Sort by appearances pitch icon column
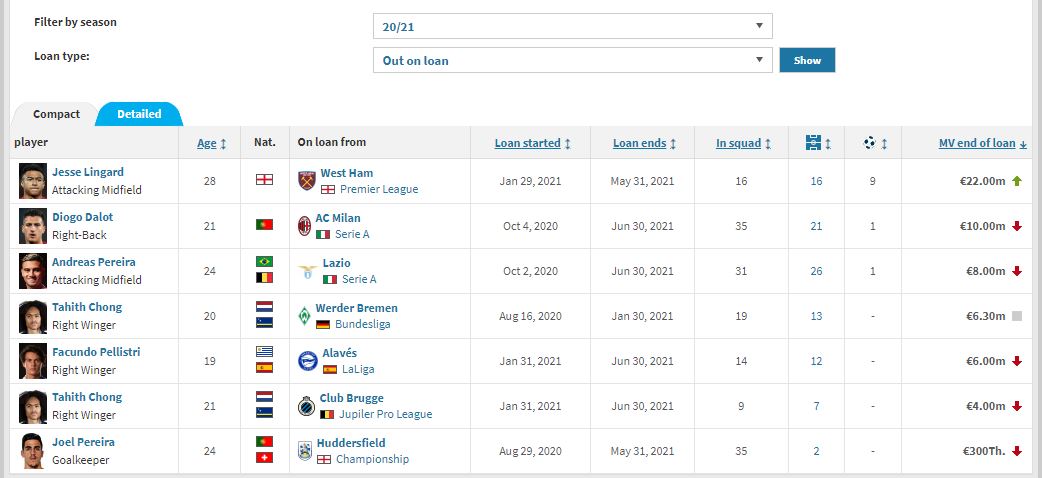 [817, 142]
